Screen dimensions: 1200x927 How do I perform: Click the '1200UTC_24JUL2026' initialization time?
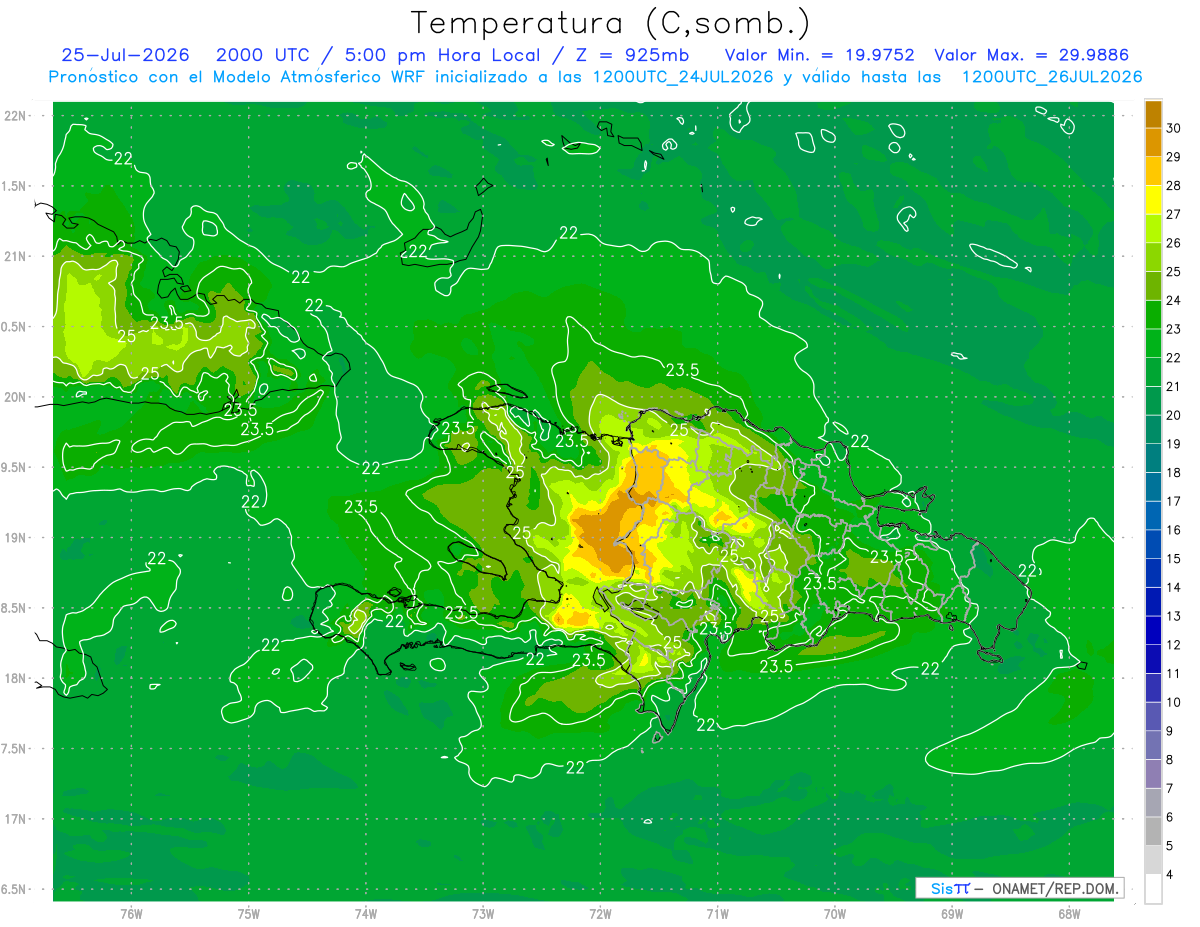coord(683,77)
